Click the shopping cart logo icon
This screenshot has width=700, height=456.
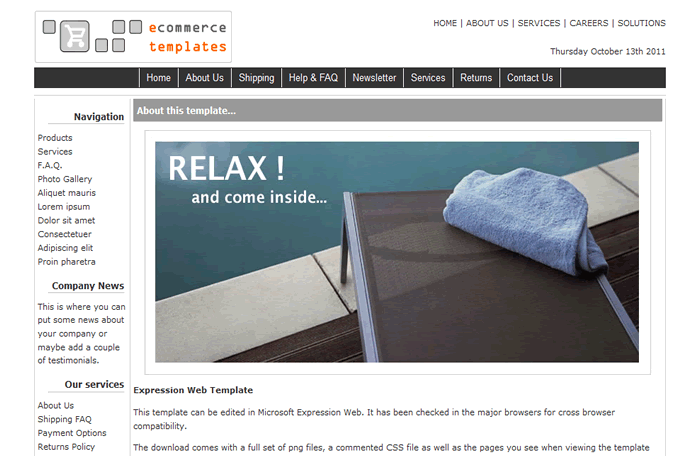[x=75, y=36]
